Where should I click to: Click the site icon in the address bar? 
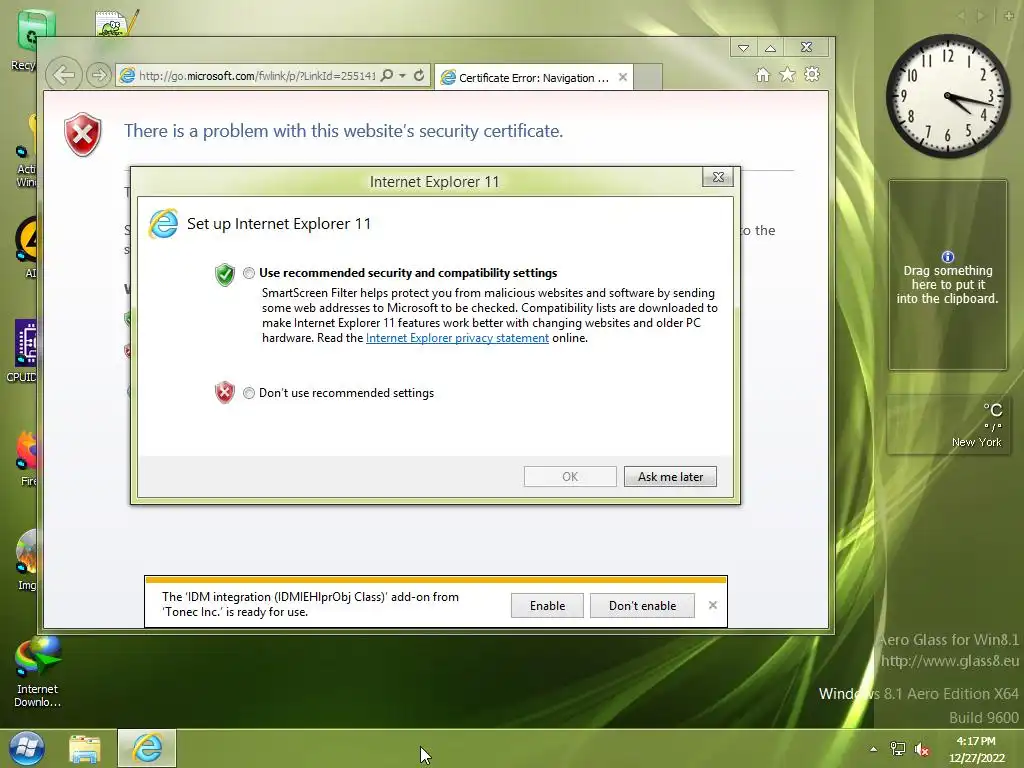tap(127, 76)
